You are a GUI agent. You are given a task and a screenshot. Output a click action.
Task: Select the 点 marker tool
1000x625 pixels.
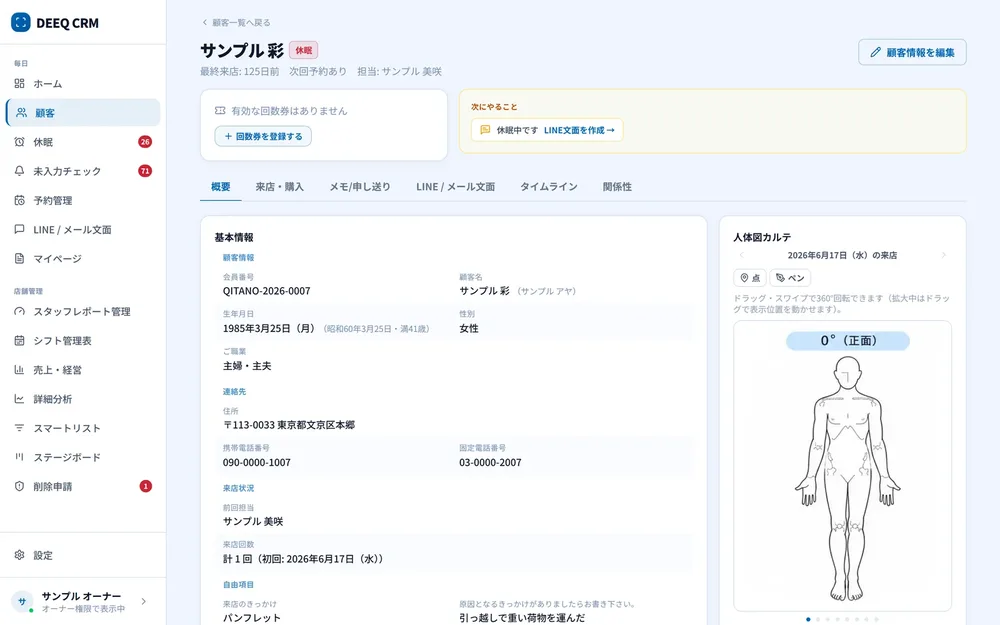(749, 278)
